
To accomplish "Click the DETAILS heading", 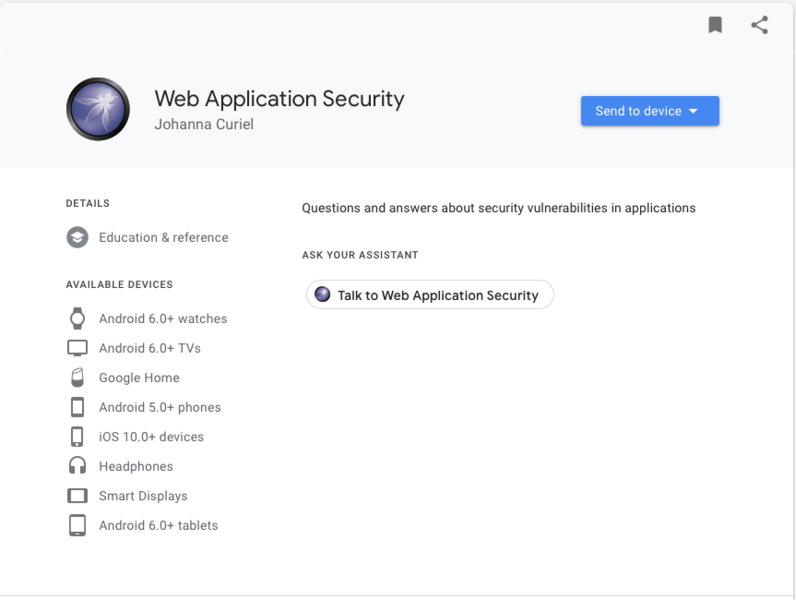I will pos(88,203).
